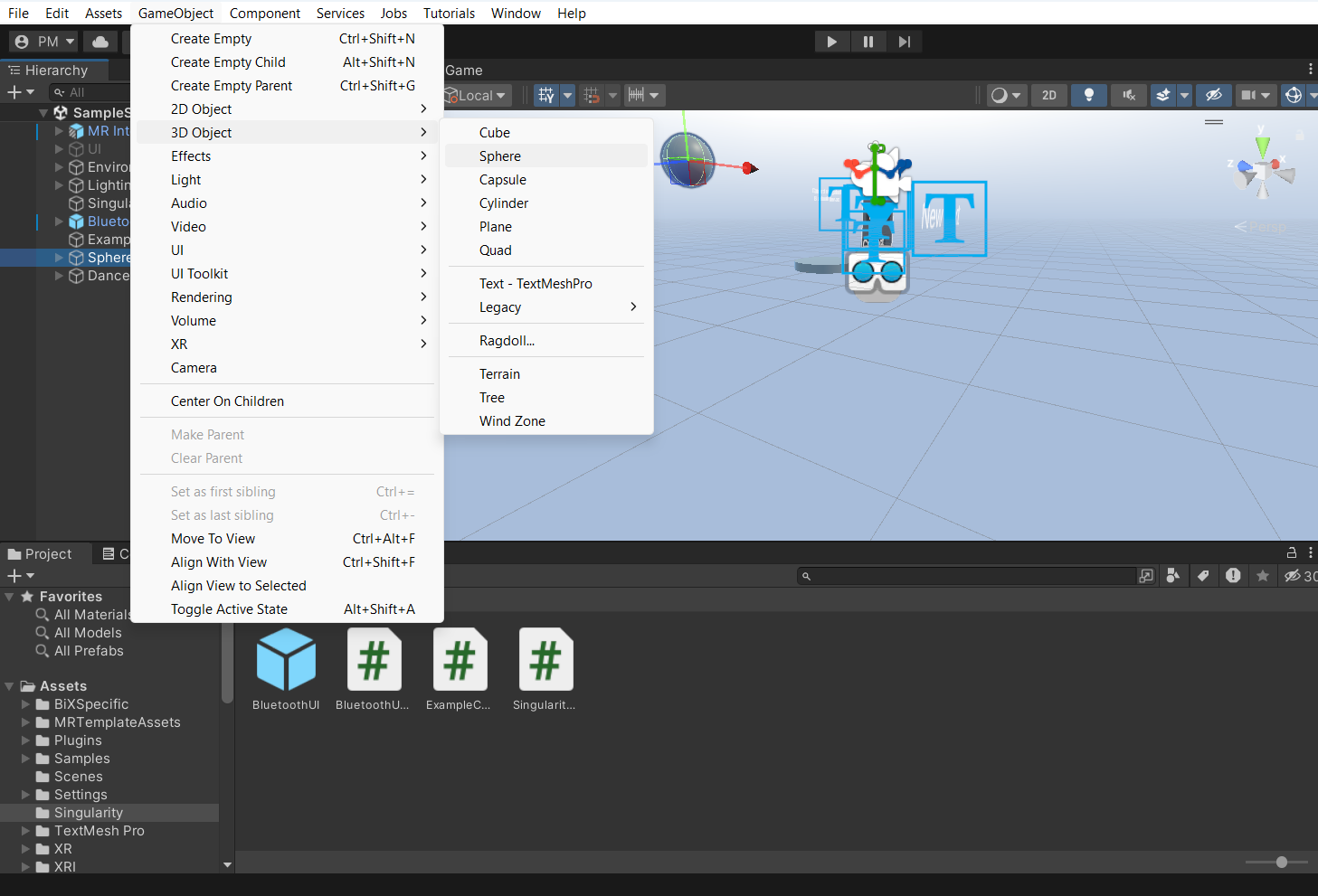Select ExampleC... script asset
Image resolution: width=1318 pixels, height=896 pixels.
459,669
